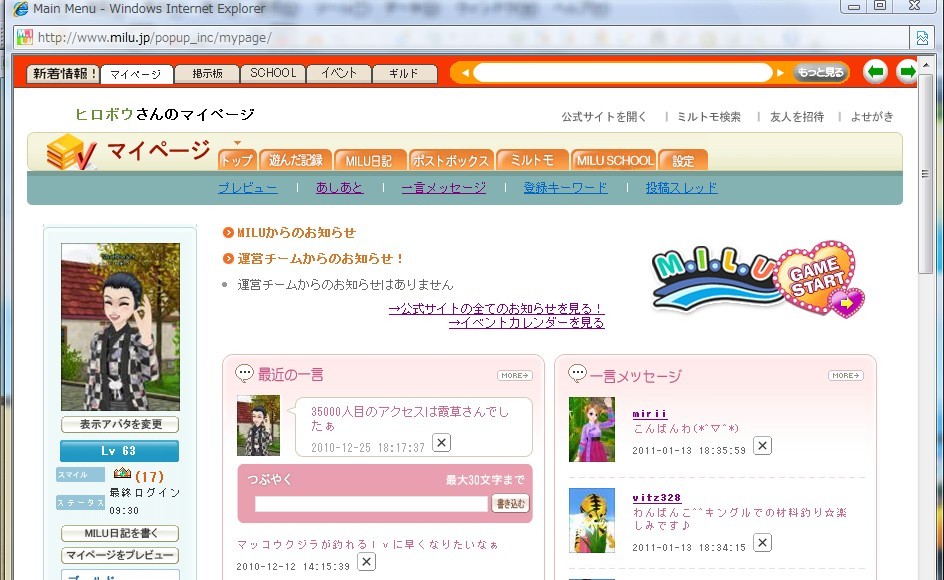Click the green back arrow icon
Image resolution: width=944 pixels, height=580 pixels.
(875, 72)
